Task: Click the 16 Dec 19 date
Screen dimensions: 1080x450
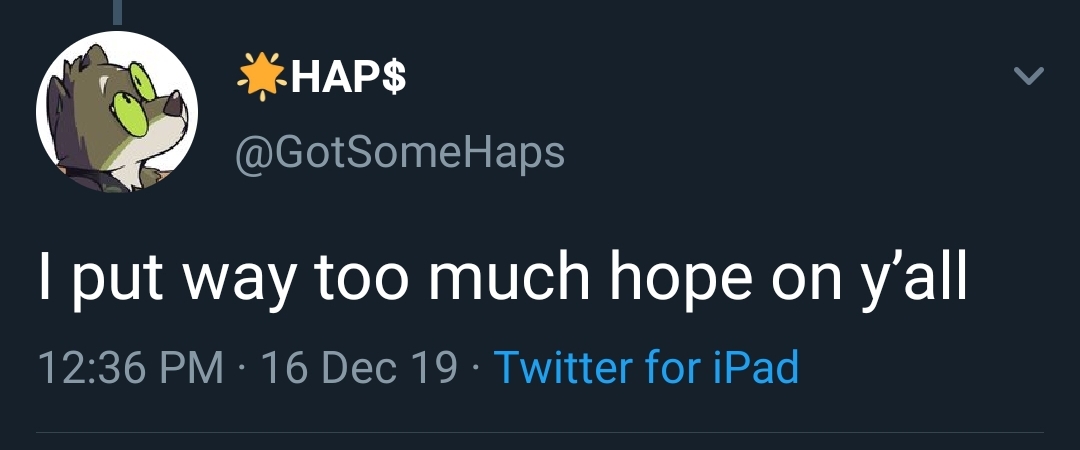Action: pyautogui.click(x=356, y=368)
